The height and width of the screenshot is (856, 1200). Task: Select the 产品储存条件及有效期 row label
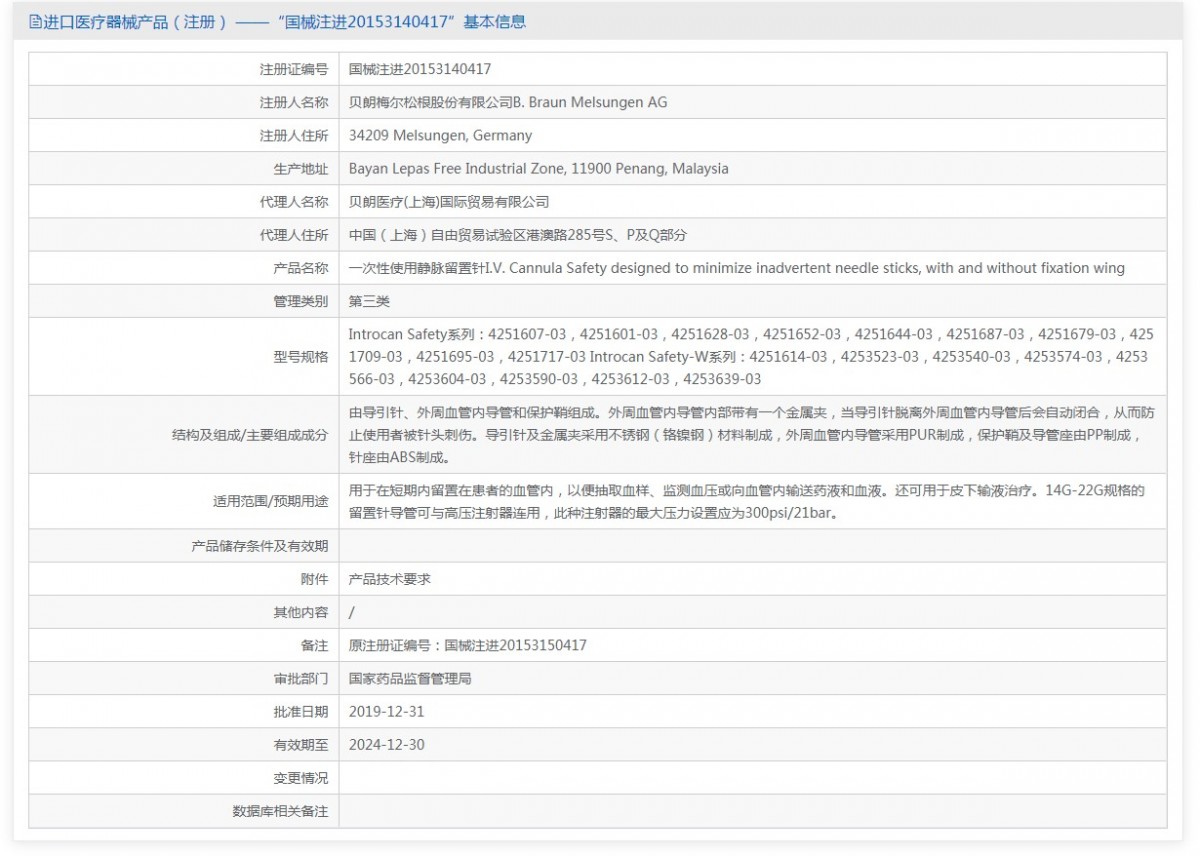[x=260, y=547]
